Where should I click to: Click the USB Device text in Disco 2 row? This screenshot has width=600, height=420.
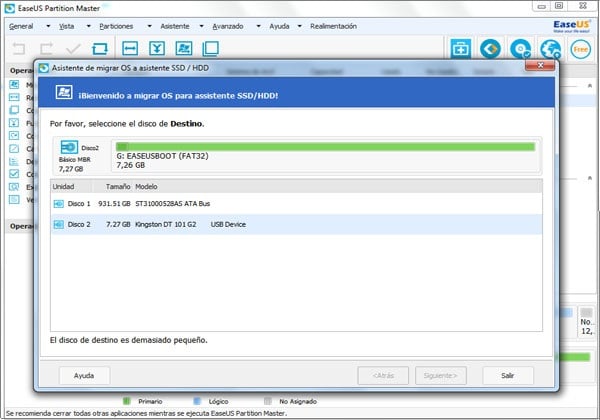(228, 225)
